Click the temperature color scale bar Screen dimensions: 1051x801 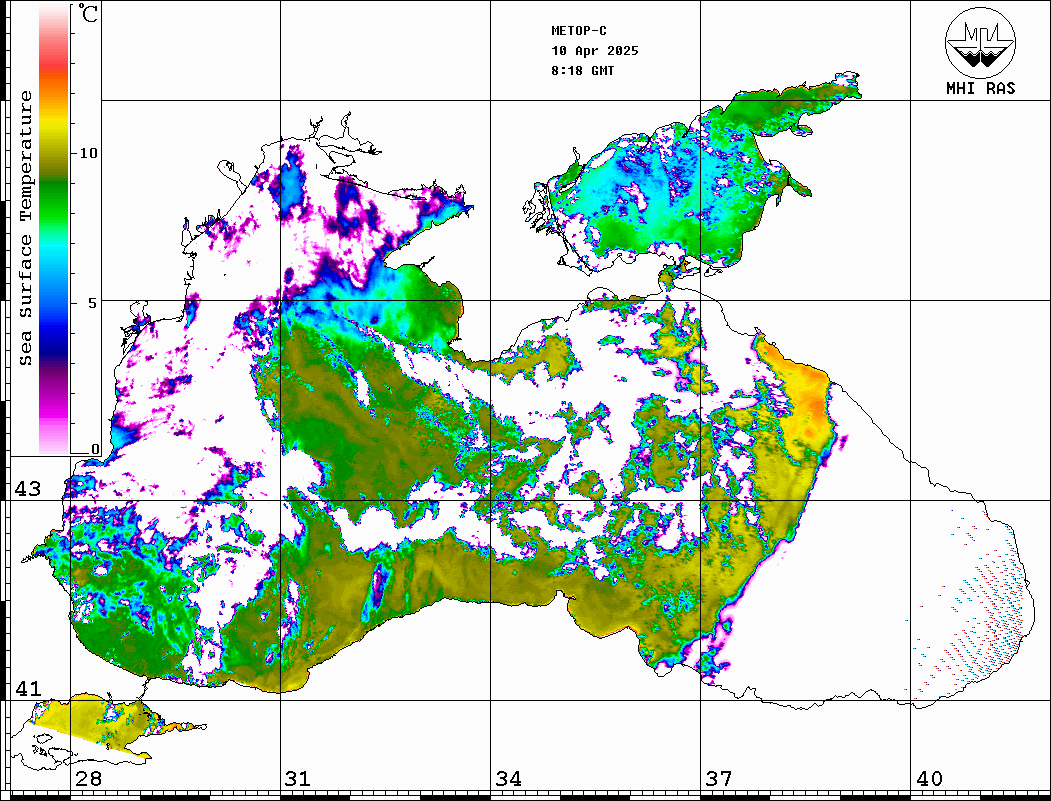(54, 229)
